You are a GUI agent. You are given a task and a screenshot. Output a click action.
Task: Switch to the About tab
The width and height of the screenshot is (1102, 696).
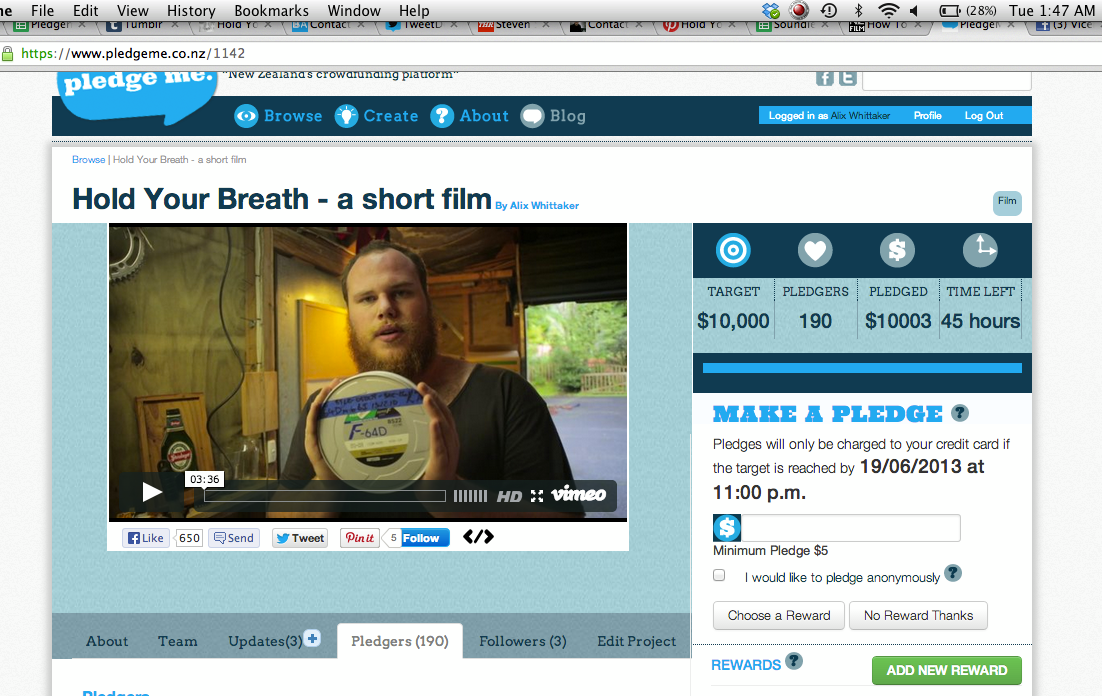tap(107, 642)
